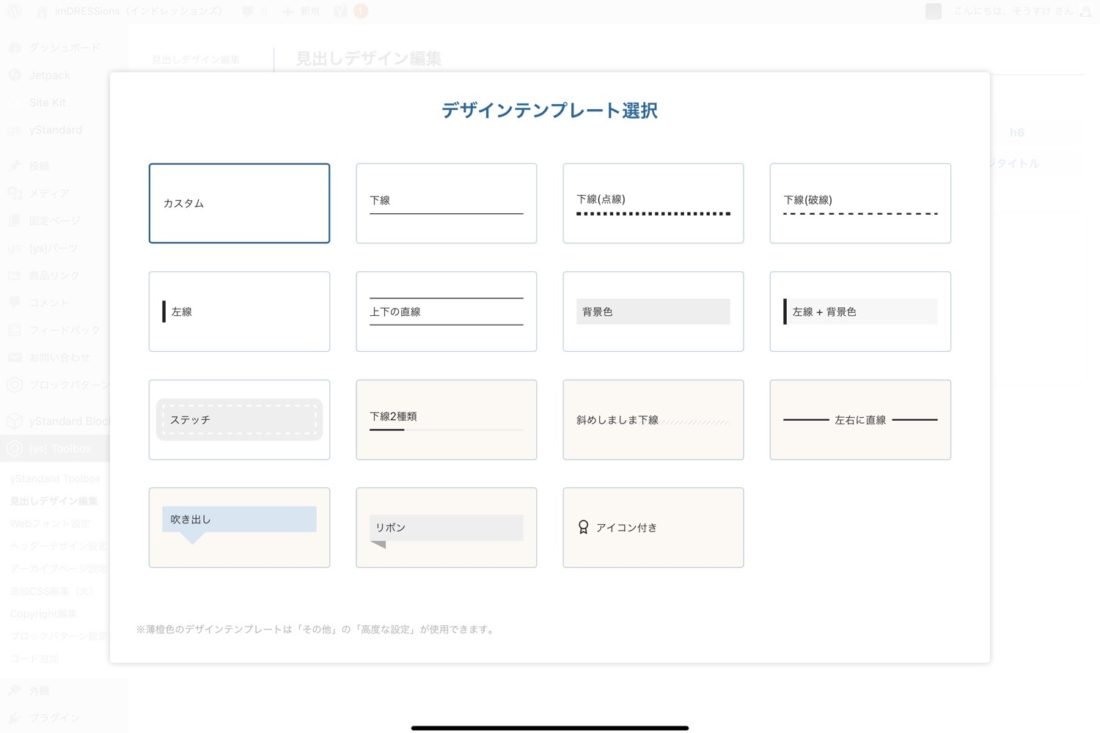Select the 左右に直線 template card

coord(860,419)
